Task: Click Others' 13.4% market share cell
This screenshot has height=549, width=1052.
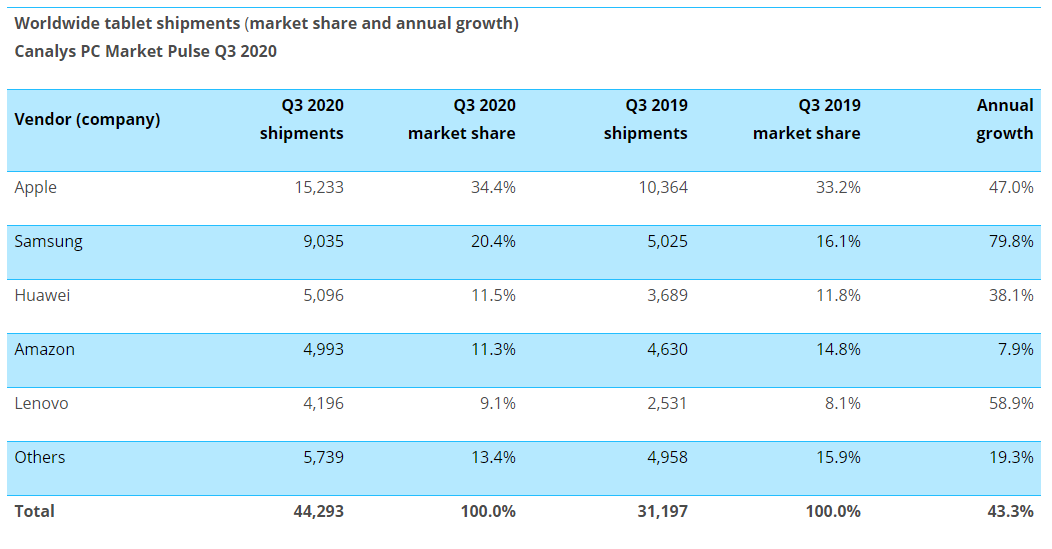Action: pos(493,458)
